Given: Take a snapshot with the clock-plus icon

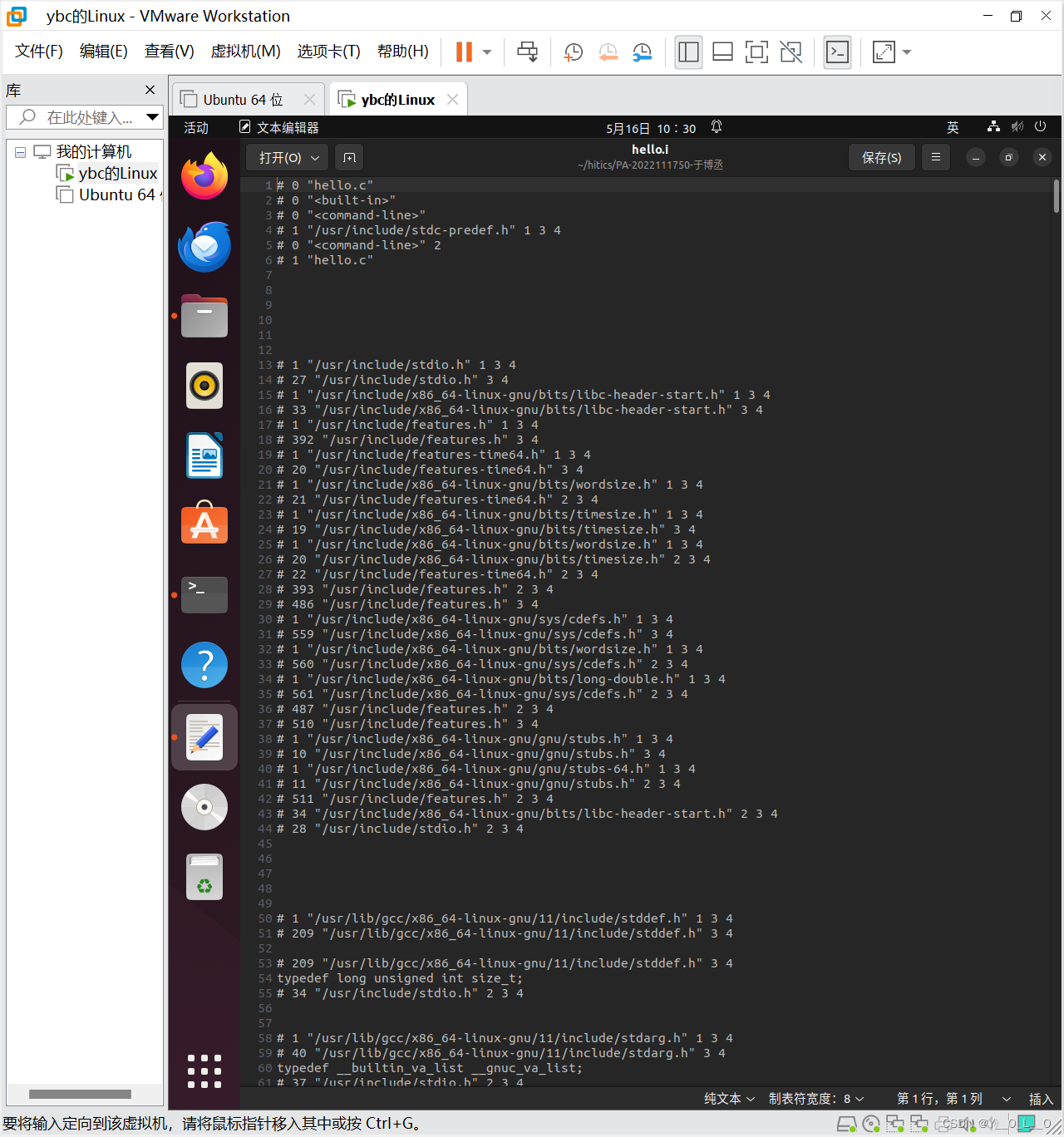Looking at the screenshot, I should [573, 52].
